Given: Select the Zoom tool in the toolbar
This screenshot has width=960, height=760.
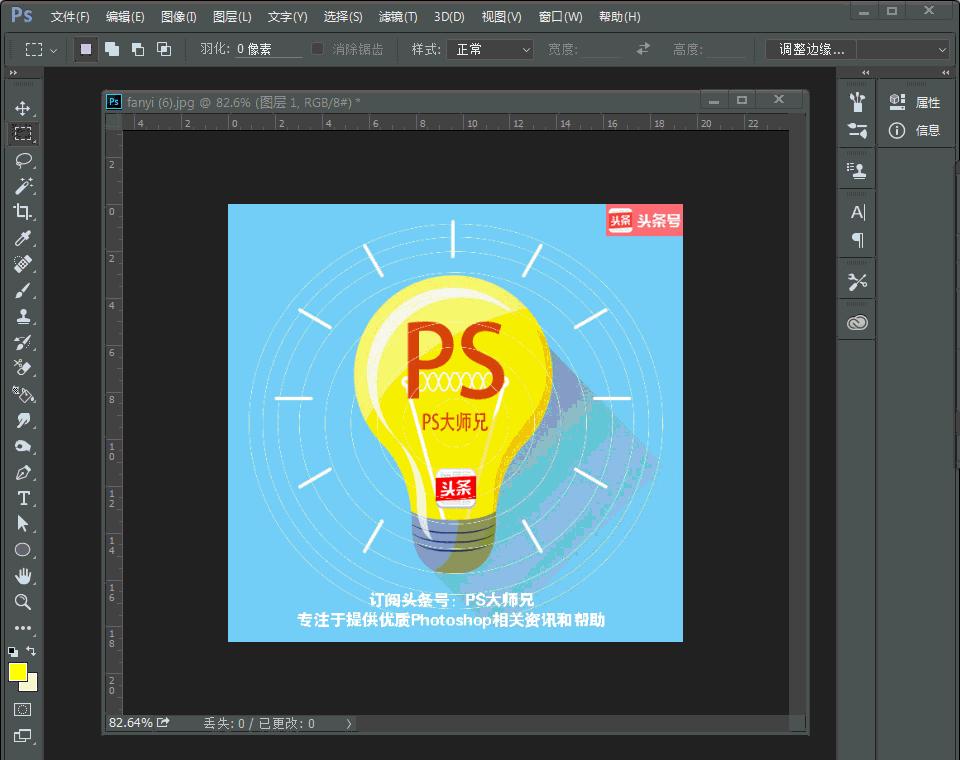Looking at the screenshot, I should pos(23,602).
